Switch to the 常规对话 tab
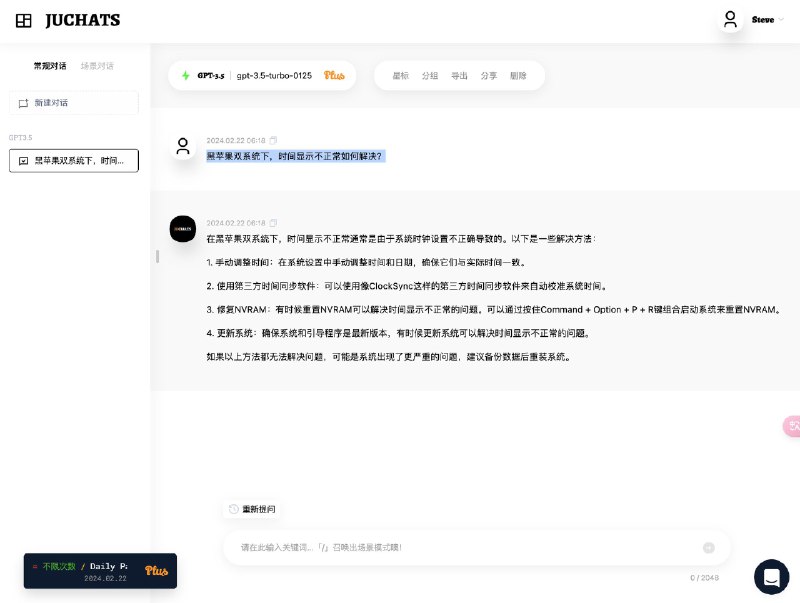Viewport: 800px width, 603px height. [x=50, y=66]
